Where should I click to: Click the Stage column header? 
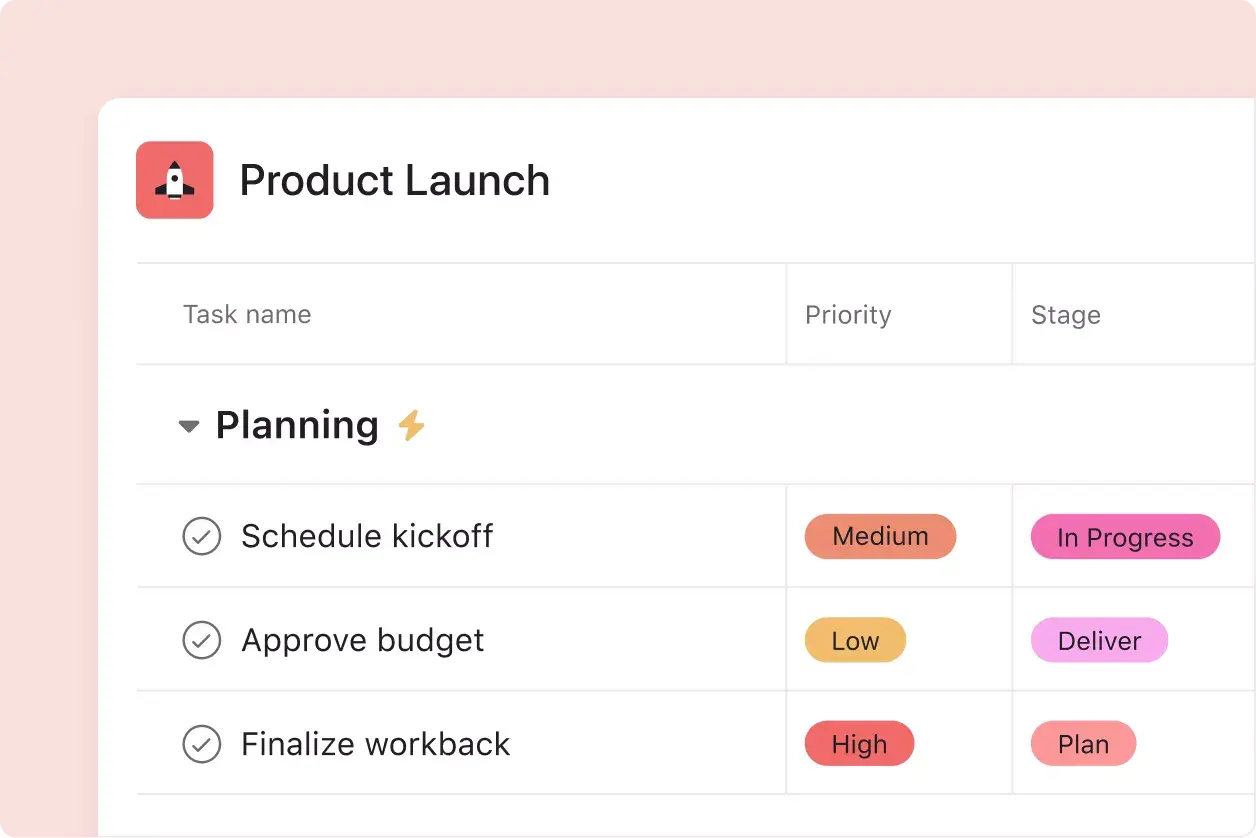[1066, 314]
